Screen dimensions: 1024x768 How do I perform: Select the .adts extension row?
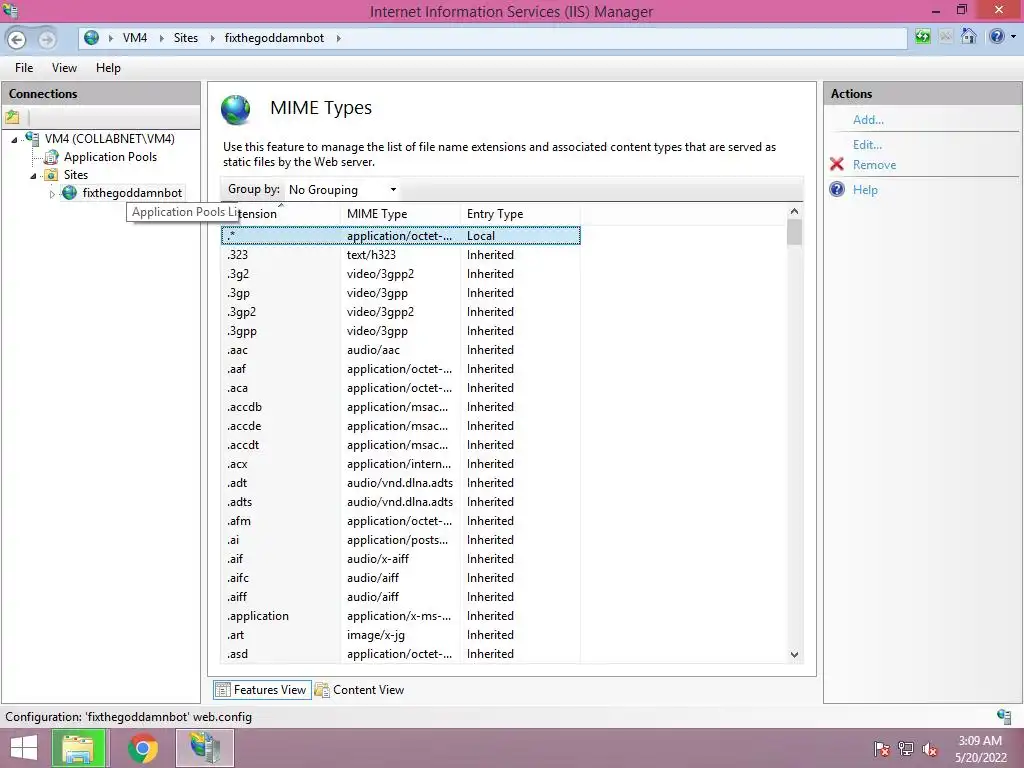tap(401, 502)
